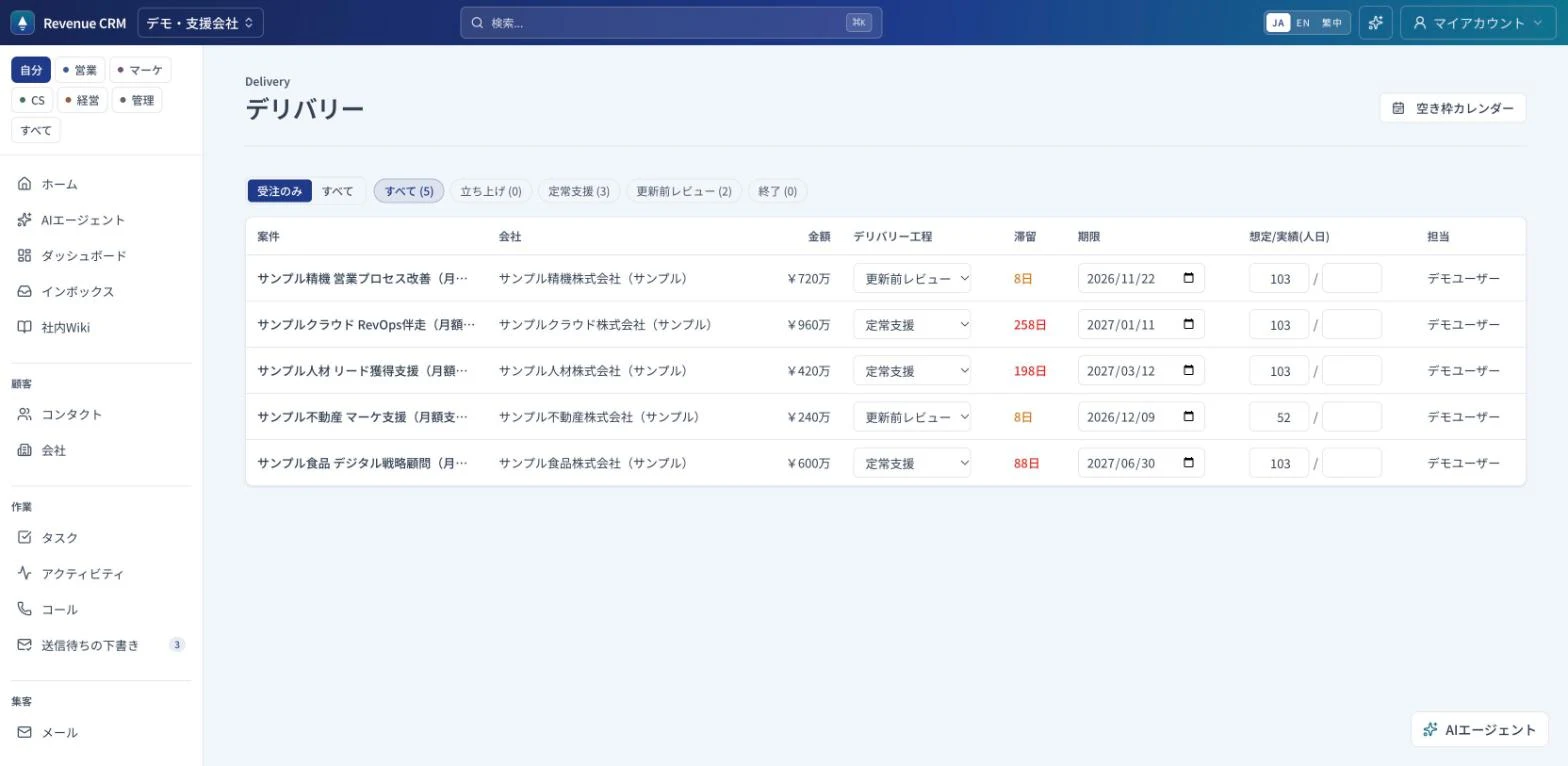
Task: Click サンプル人材株式会社（サンプル） company cell
Action: tap(594, 370)
